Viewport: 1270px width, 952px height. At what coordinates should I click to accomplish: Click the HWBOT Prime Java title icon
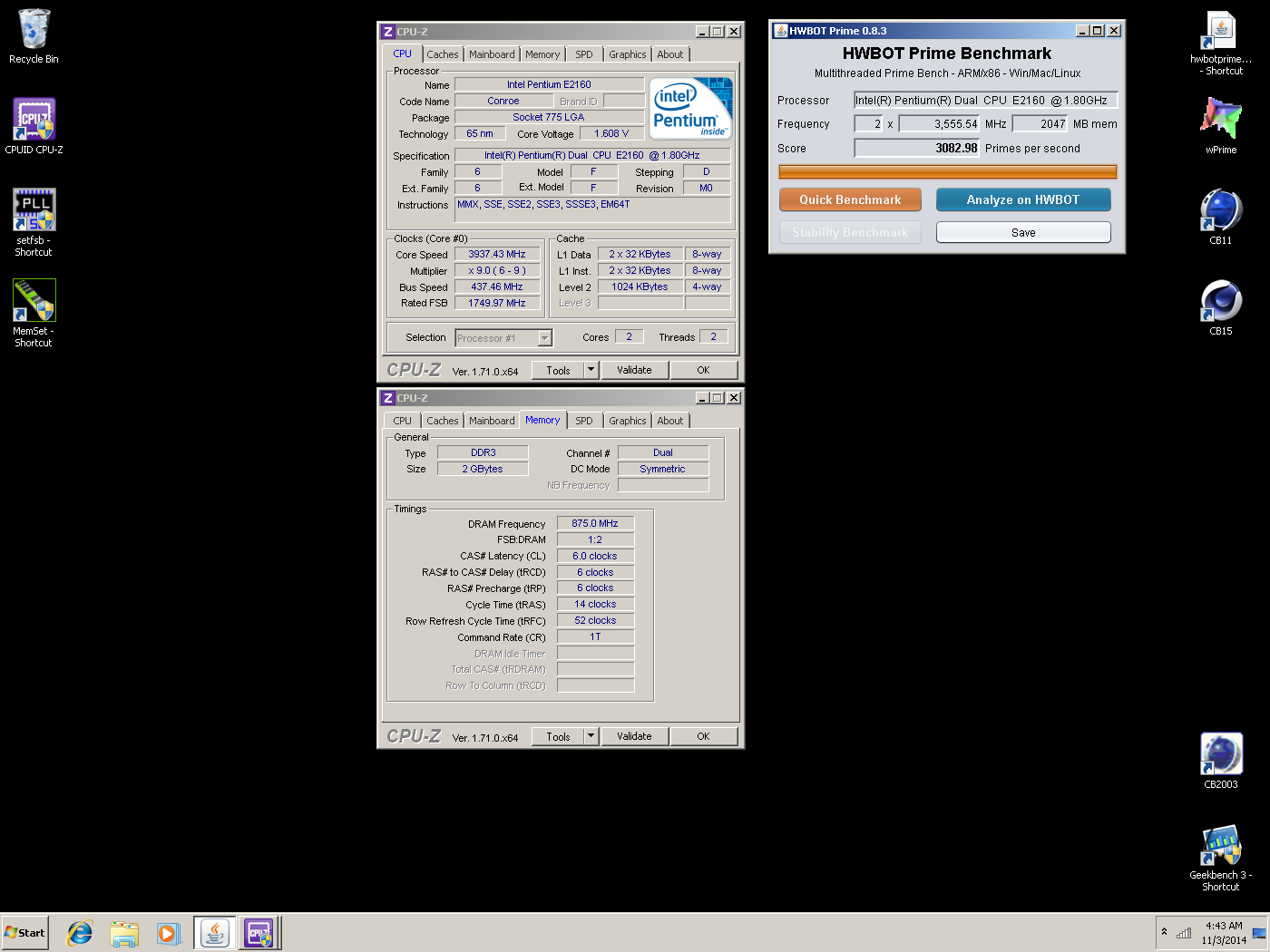780,31
